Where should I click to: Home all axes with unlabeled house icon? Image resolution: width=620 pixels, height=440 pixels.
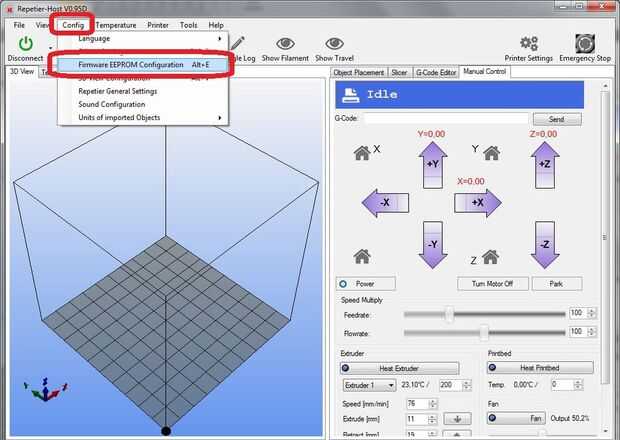[x=362, y=256]
